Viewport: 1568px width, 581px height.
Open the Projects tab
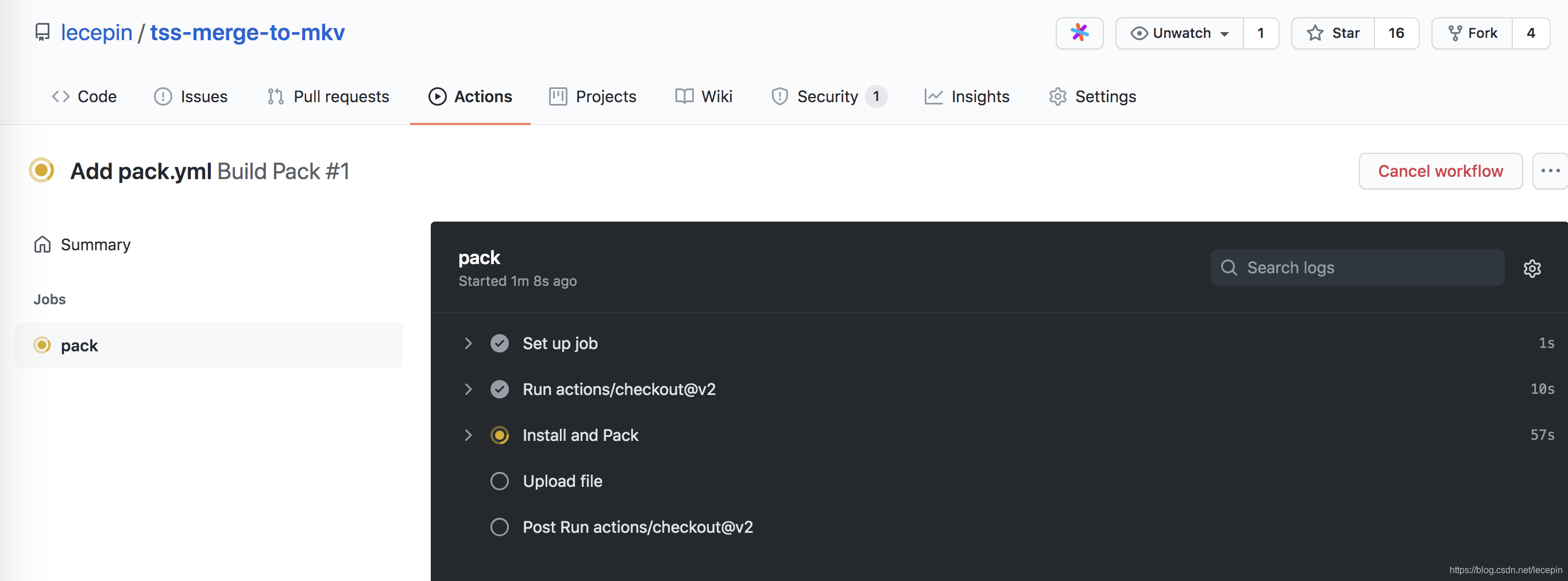click(x=592, y=96)
